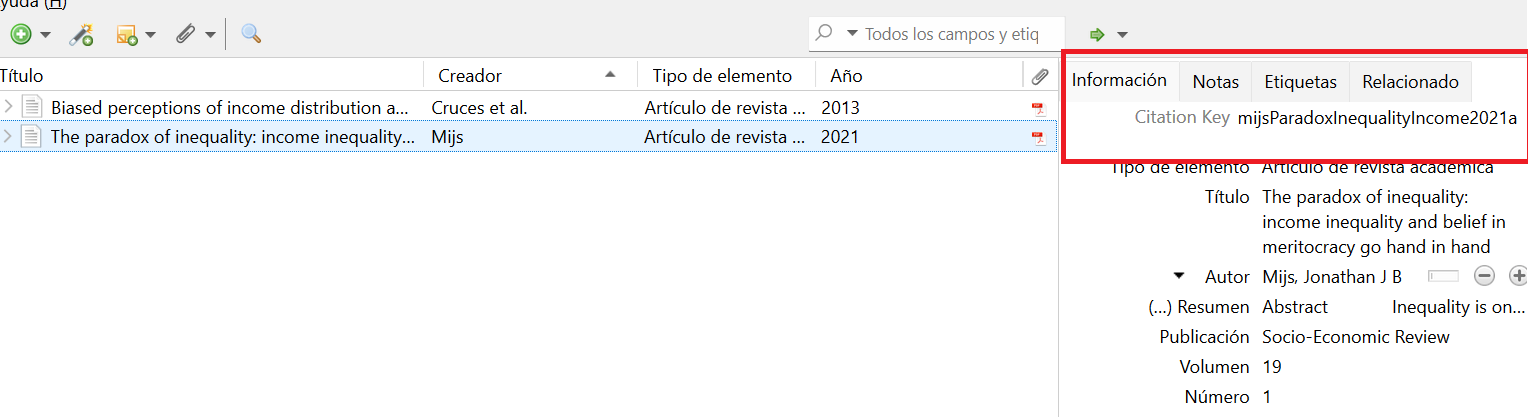The width and height of the screenshot is (1528, 417).
Task: Click the green New Item plus icon
Action: click(x=20, y=35)
